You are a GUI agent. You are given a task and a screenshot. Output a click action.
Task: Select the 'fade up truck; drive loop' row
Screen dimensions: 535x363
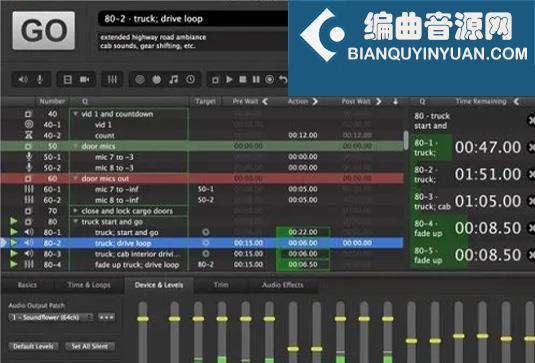click(x=202, y=264)
